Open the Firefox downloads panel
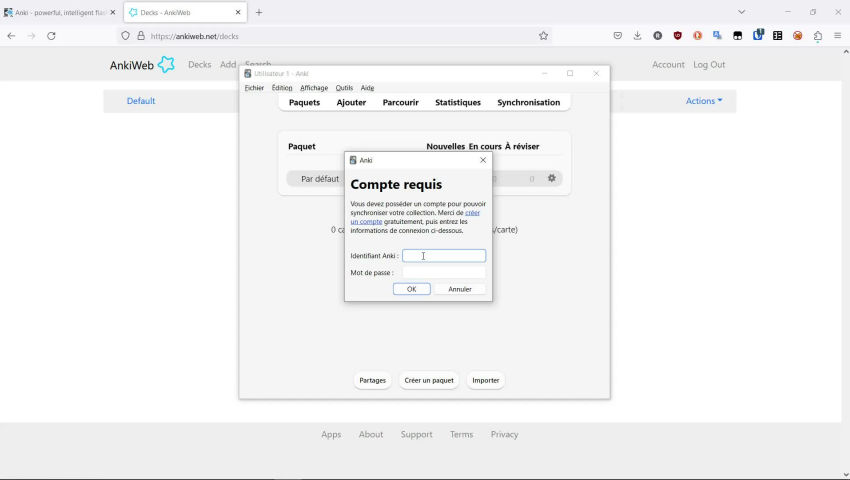The width and height of the screenshot is (850, 480). [x=638, y=35]
